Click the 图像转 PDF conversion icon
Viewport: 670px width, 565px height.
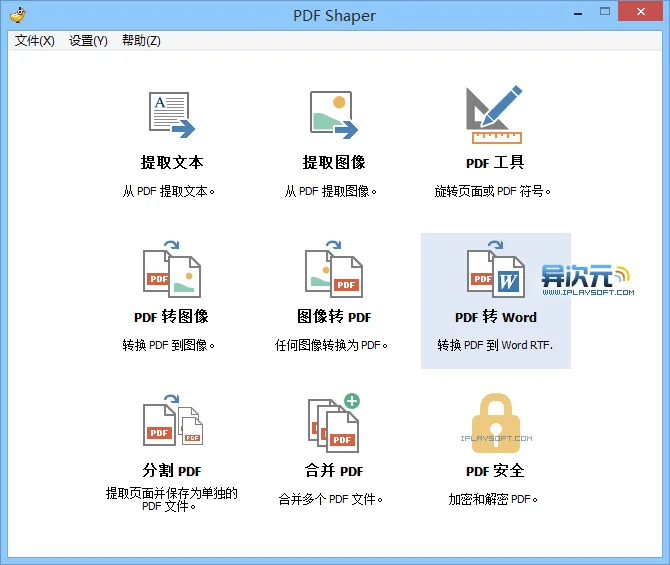point(334,269)
